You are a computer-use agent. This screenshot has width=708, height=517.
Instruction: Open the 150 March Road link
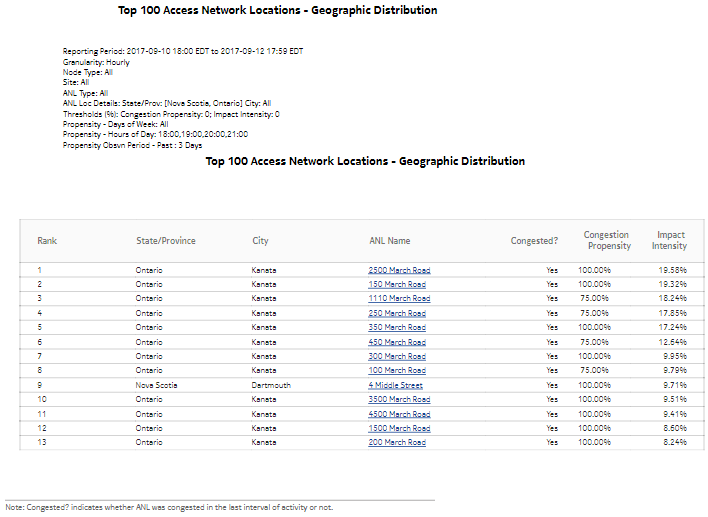[397, 284]
